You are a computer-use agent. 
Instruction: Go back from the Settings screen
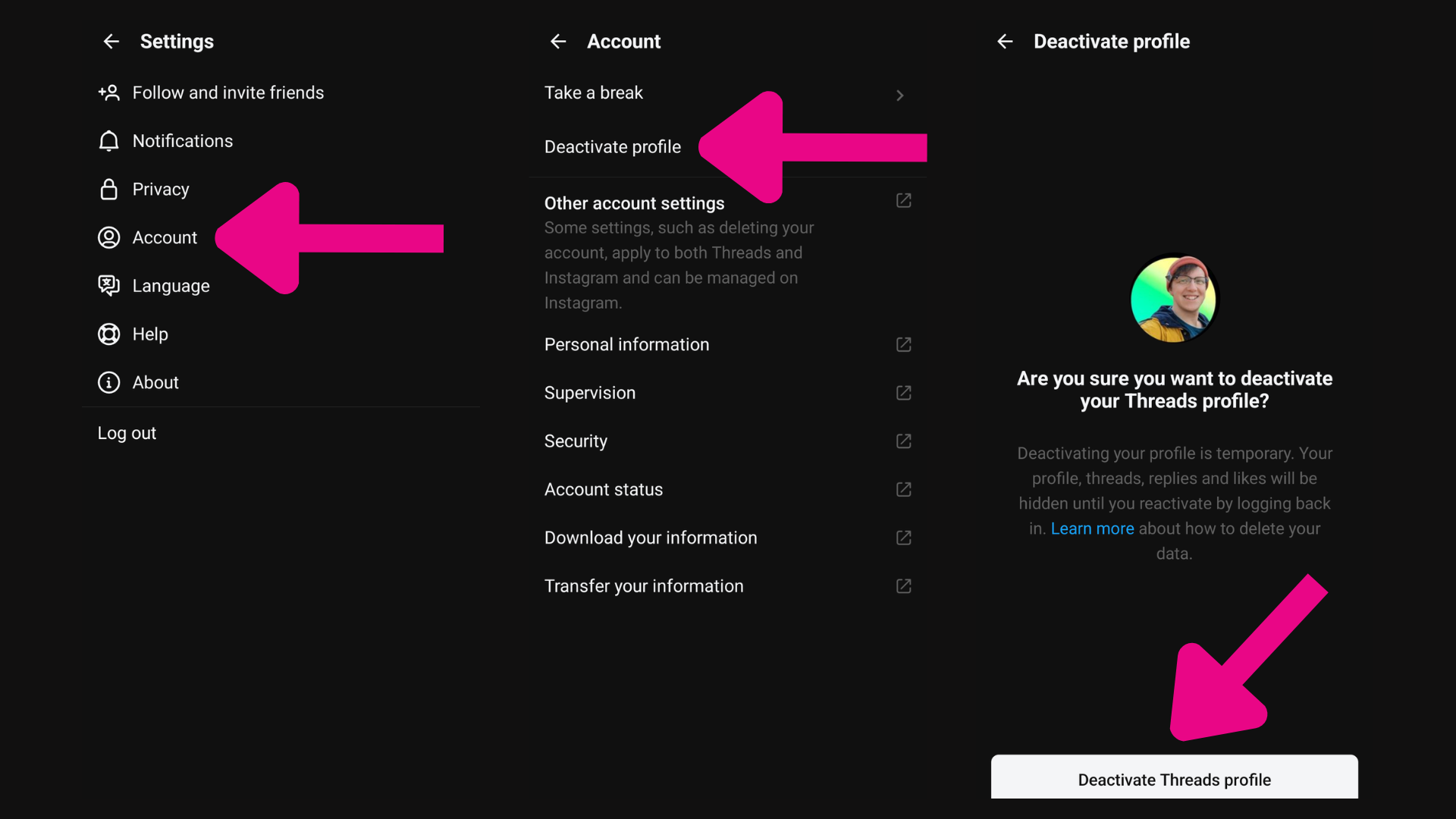point(111,42)
